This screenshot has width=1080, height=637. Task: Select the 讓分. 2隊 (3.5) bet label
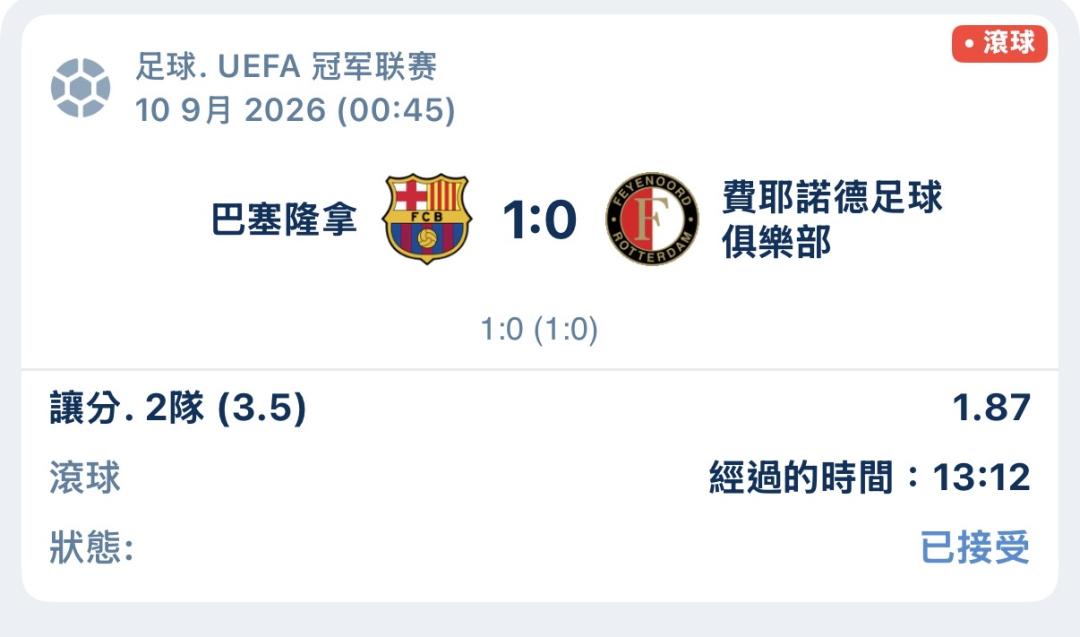tap(178, 408)
